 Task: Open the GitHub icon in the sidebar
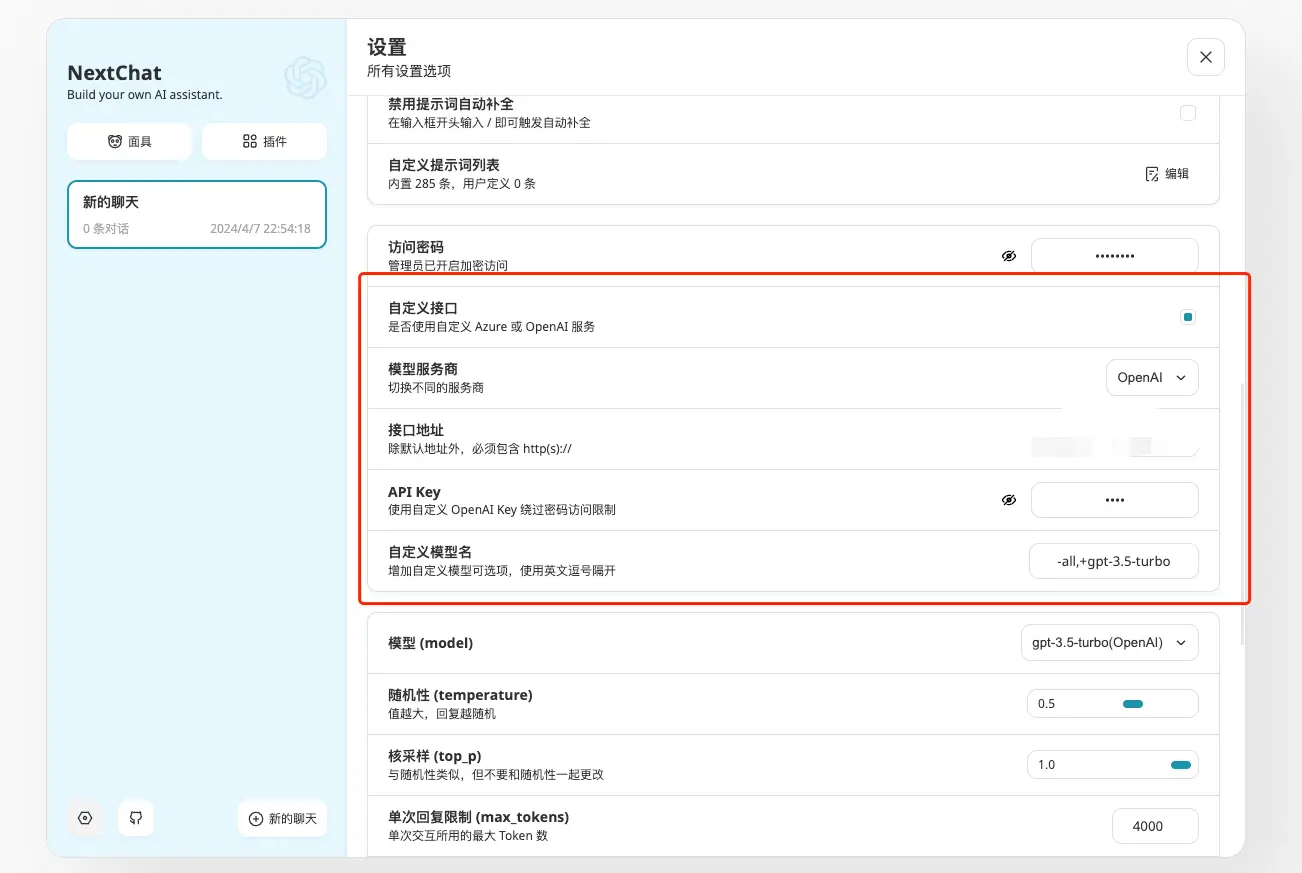click(136, 818)
